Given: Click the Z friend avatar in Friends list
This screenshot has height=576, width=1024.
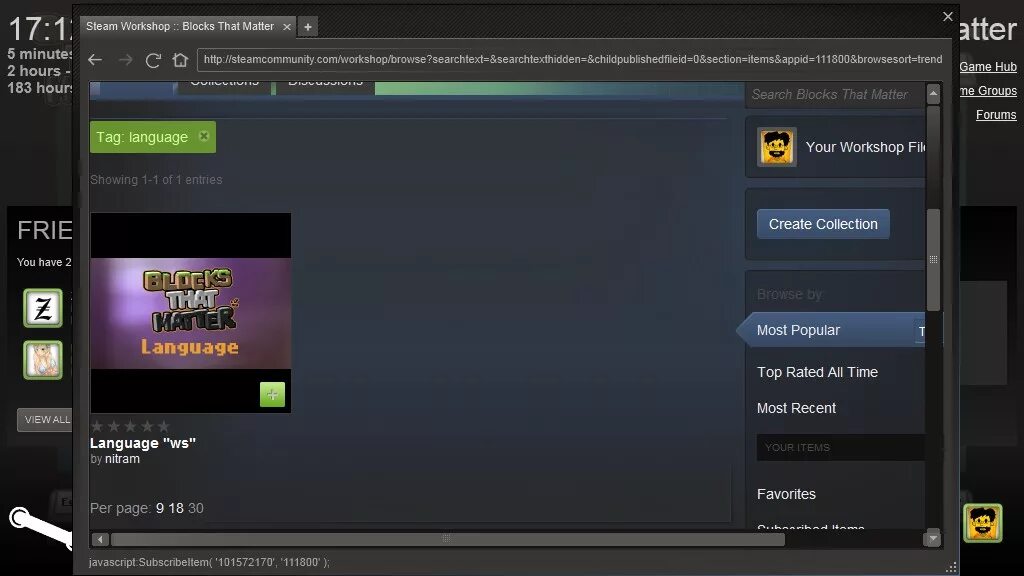Looking at the screenshot, I should pyautogui.click(x=45, y=308).
